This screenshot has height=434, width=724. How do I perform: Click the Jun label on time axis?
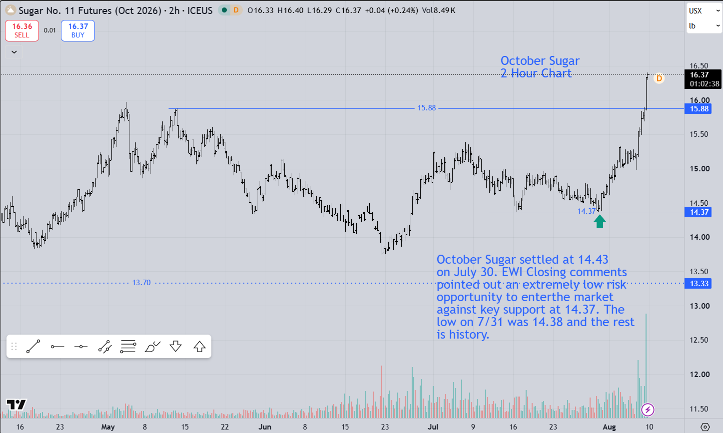tap(265, 427)
